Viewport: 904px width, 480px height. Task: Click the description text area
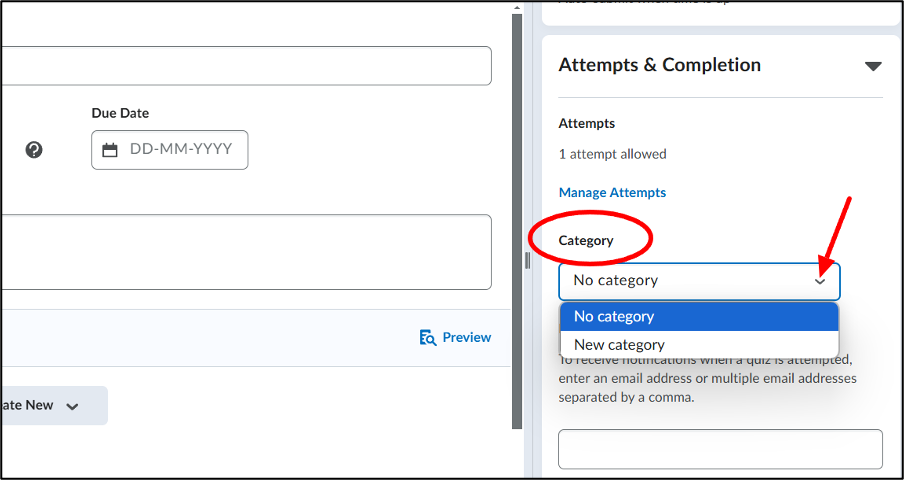(x=246, y=252)
